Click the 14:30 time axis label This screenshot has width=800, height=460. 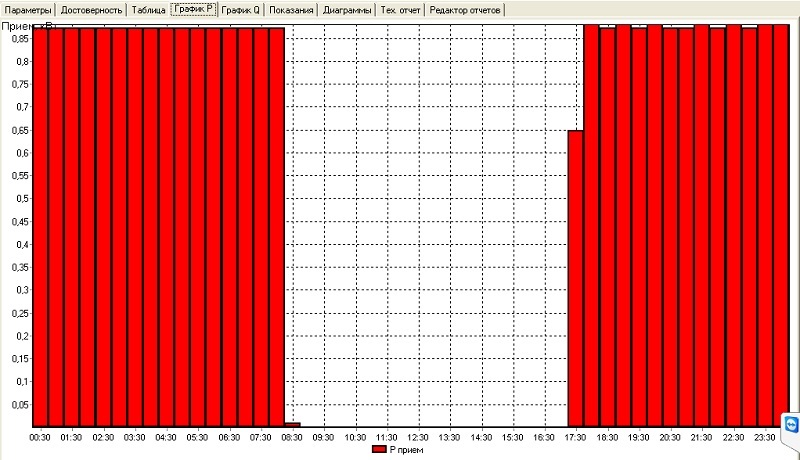481,438
